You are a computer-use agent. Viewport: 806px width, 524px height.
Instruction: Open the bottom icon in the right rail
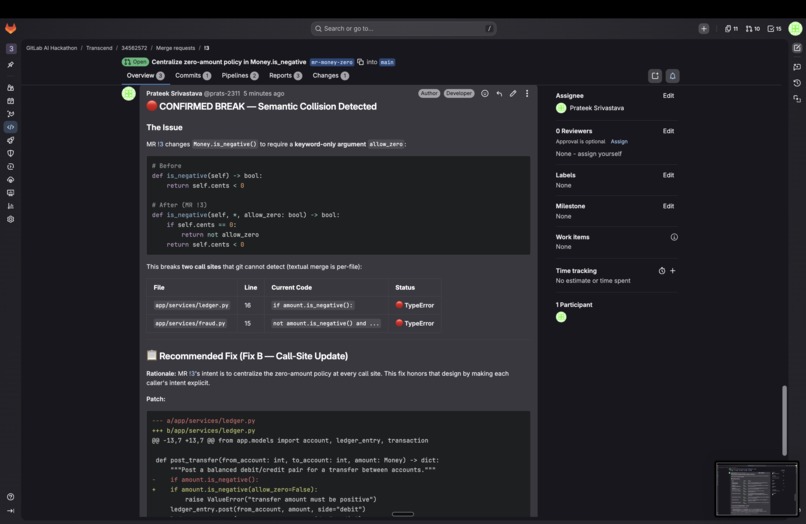[797, 99]
